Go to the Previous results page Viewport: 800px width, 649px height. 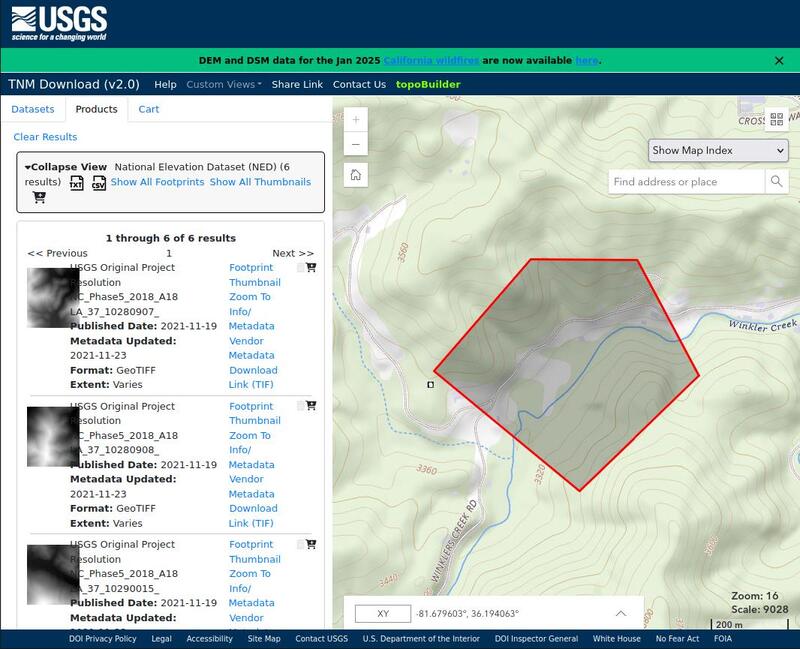[x=57, y=253]
